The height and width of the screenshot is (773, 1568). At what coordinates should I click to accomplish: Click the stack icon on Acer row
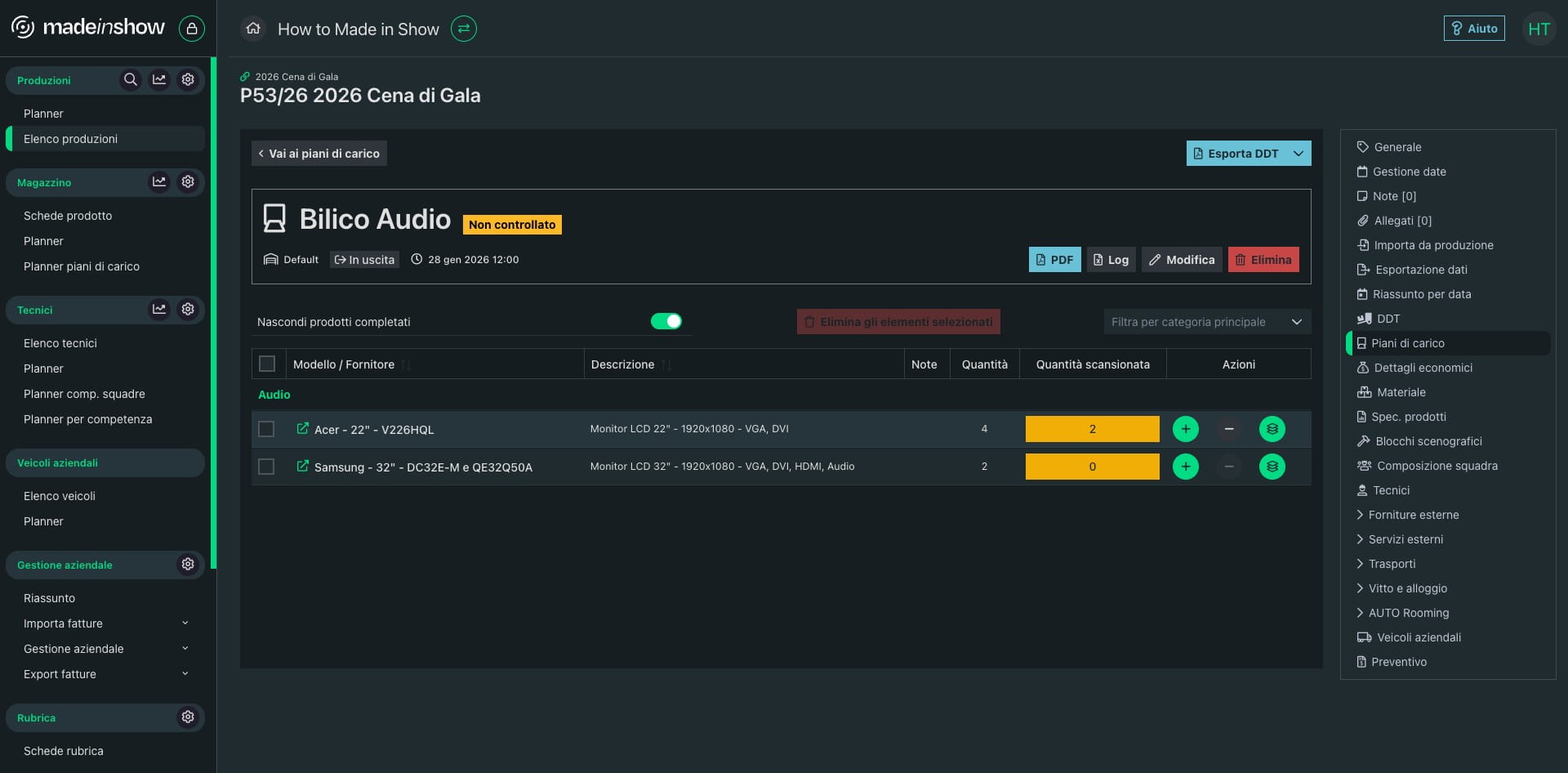tap(1272, 429)
